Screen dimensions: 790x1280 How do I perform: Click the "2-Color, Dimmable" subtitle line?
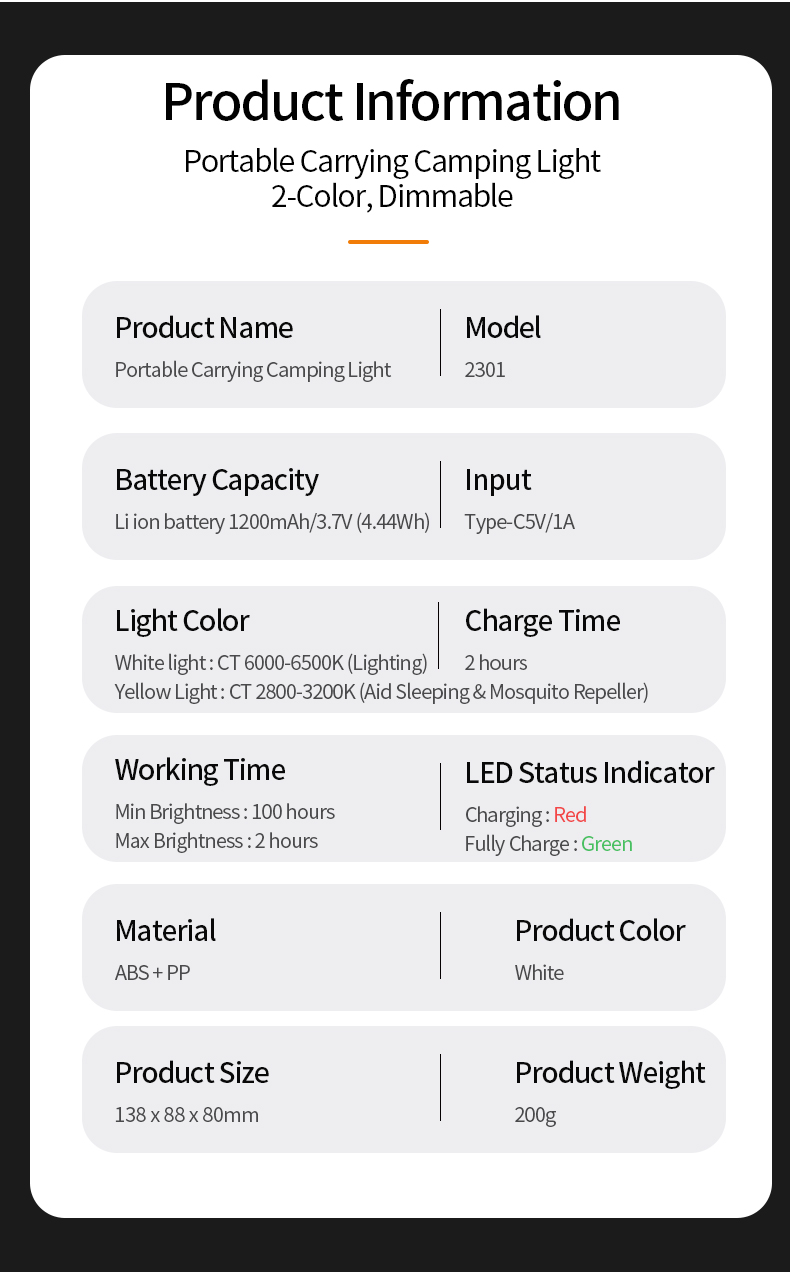(391, 196)
